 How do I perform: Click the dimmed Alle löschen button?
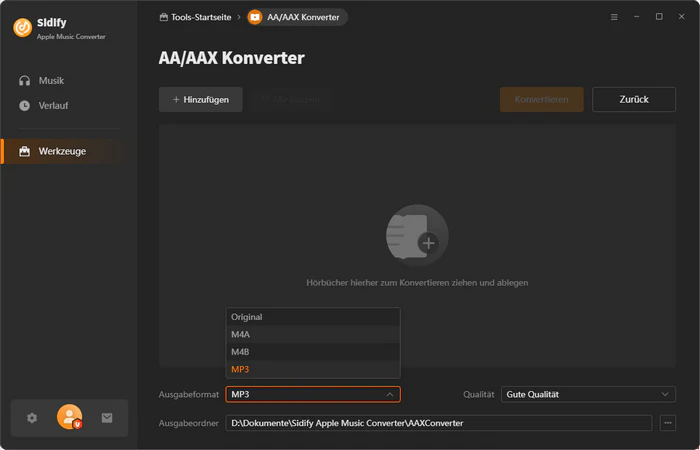click(x=291, y=100)
